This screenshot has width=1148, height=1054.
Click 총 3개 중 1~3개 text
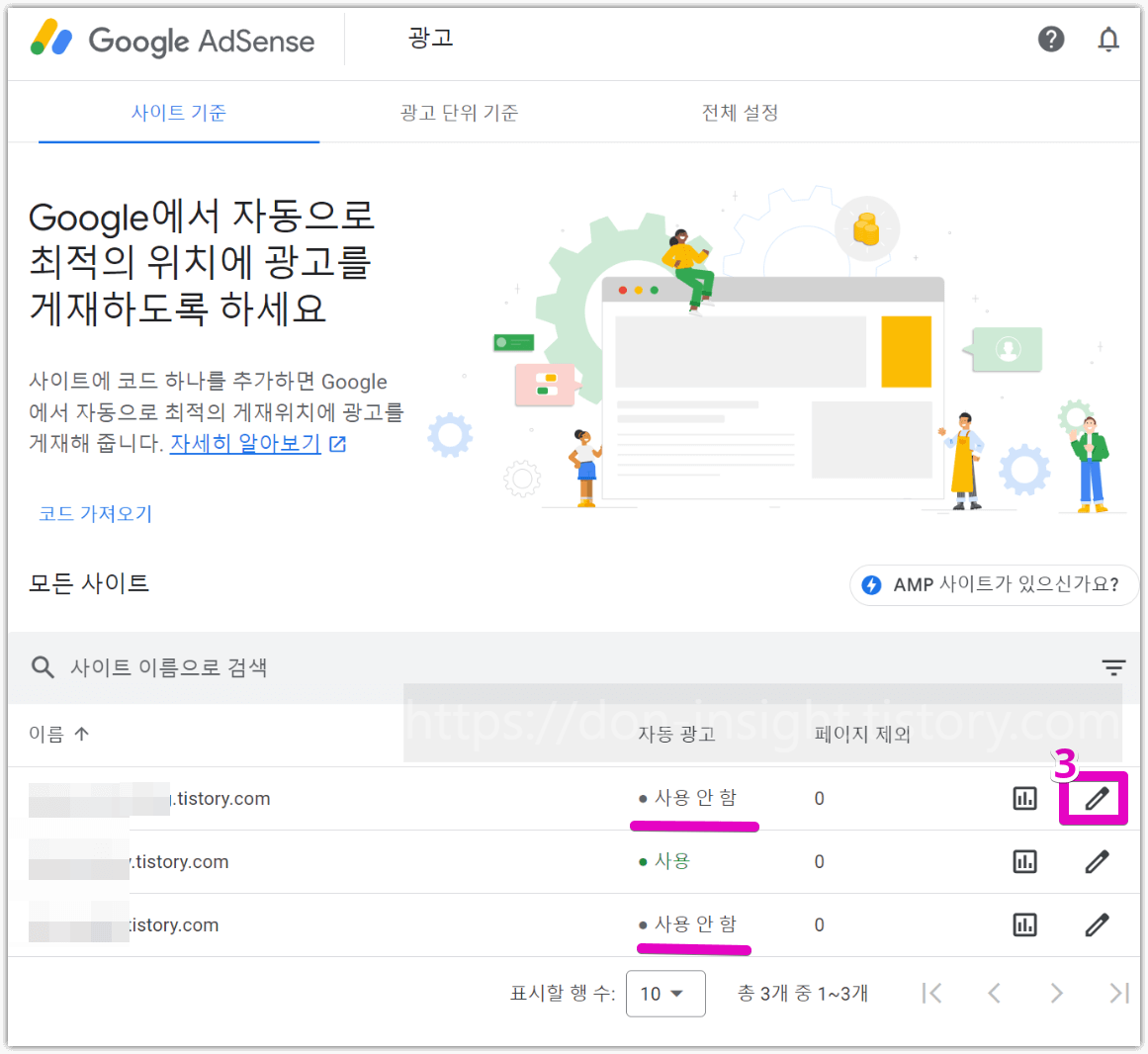(803, 994)
